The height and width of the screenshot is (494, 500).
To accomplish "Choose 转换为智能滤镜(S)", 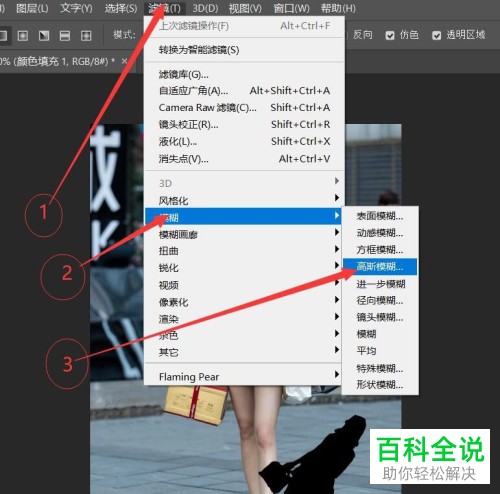I will [x=244, y=50].
